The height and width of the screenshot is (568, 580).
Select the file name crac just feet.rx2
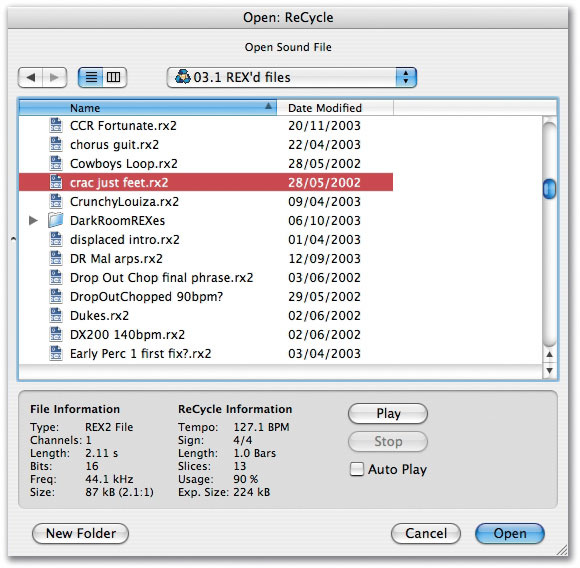coord(119,183)
